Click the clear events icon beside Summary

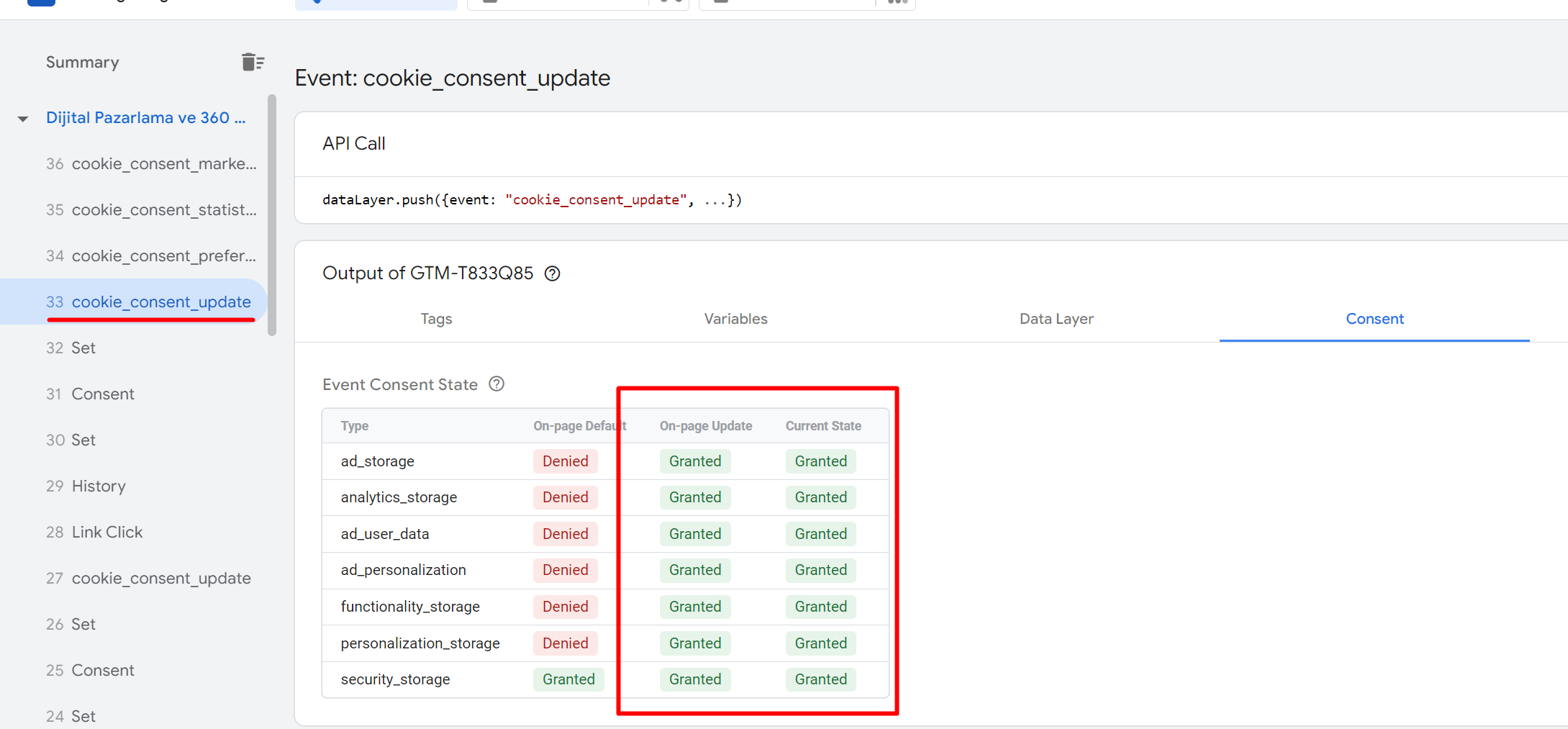253,63
